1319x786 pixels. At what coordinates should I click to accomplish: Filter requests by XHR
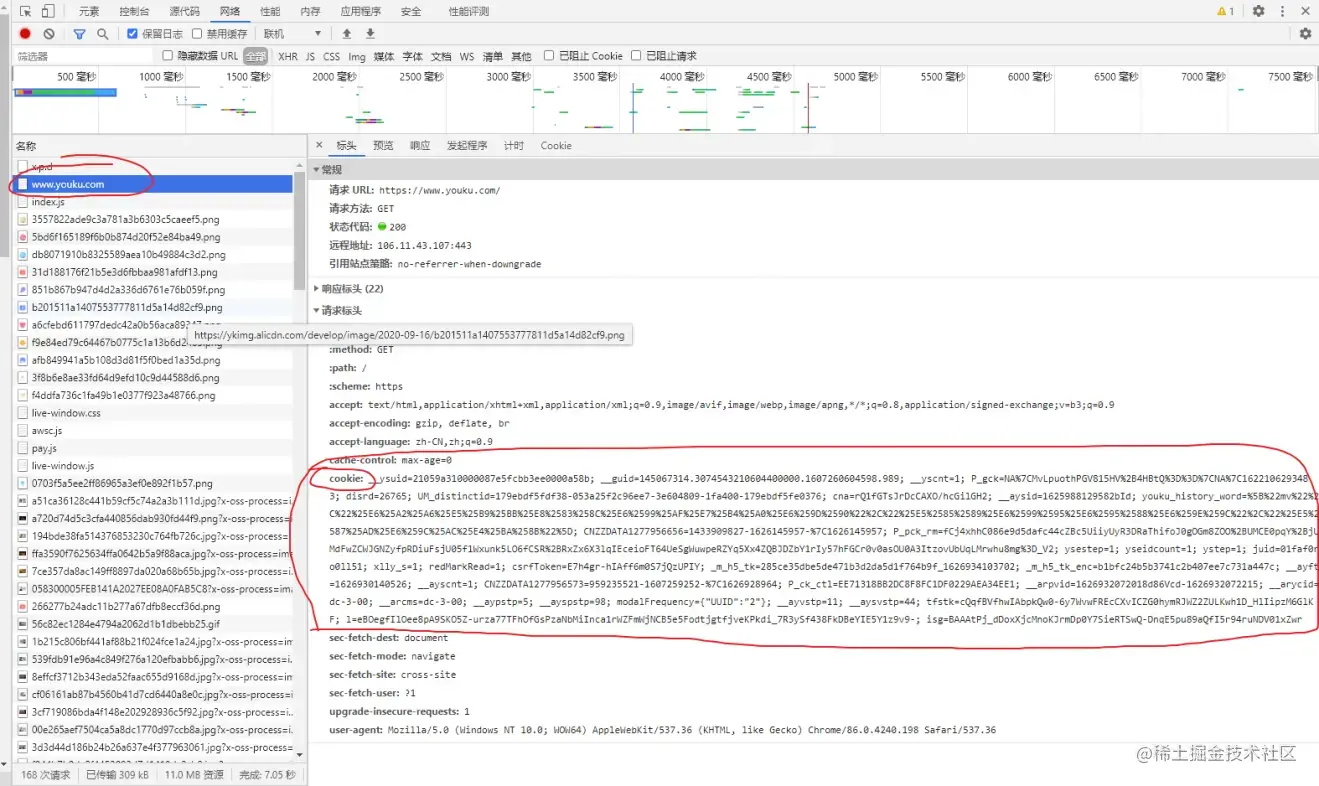[288, 56]
